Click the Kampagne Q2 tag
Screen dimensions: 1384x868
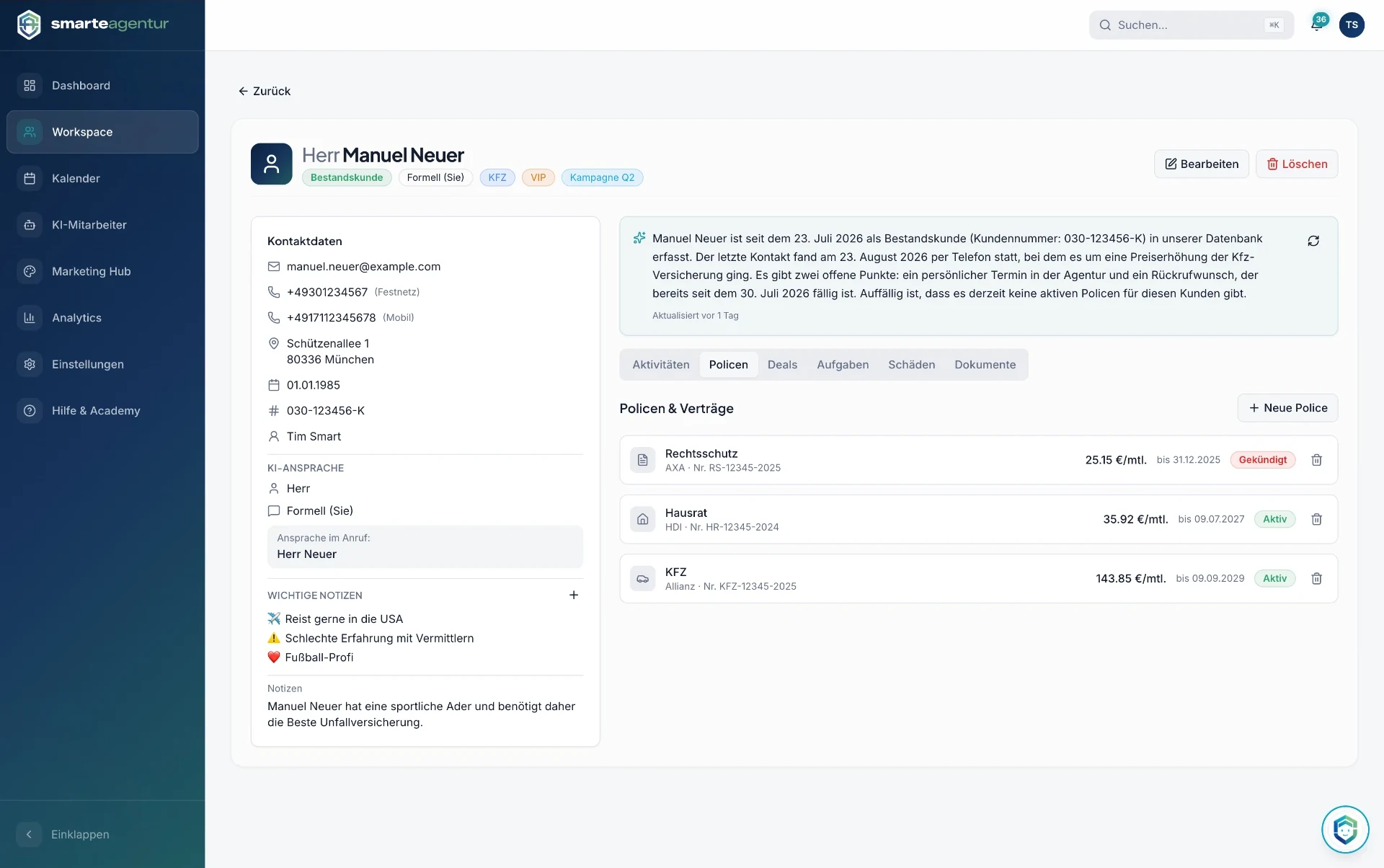[x=602, y=177]
